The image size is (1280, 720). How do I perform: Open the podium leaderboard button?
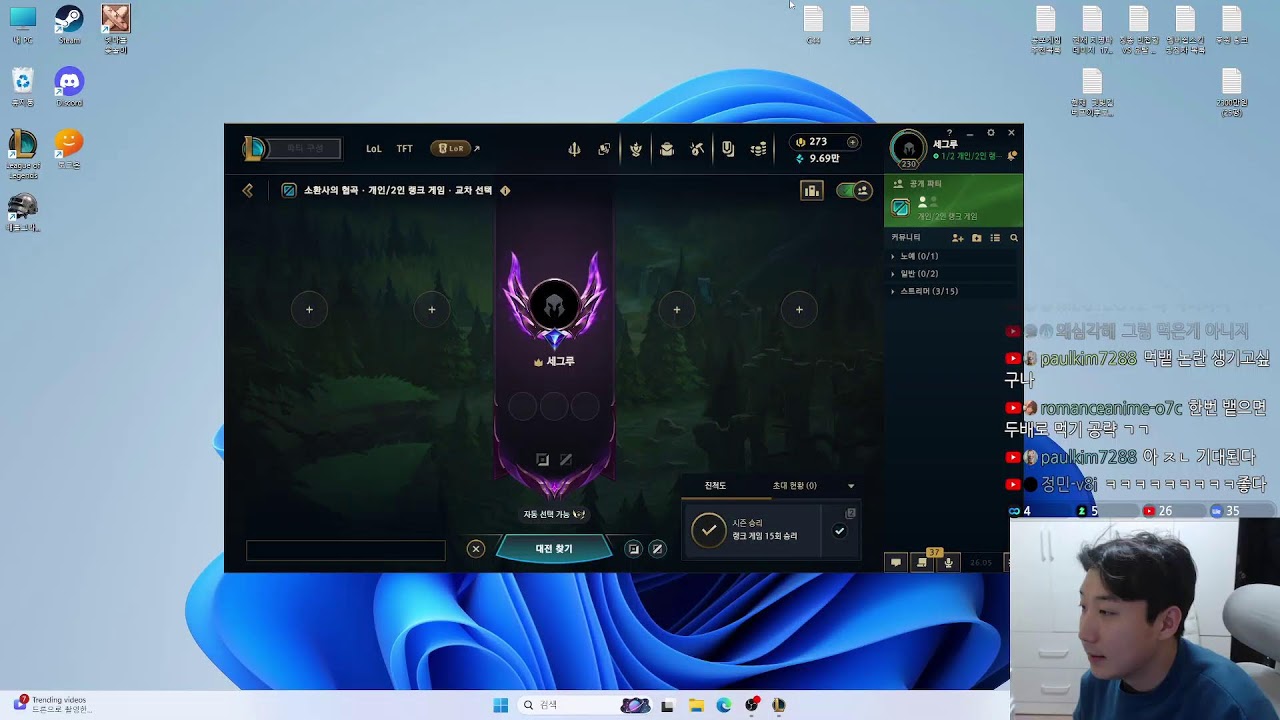pos(812,190)
